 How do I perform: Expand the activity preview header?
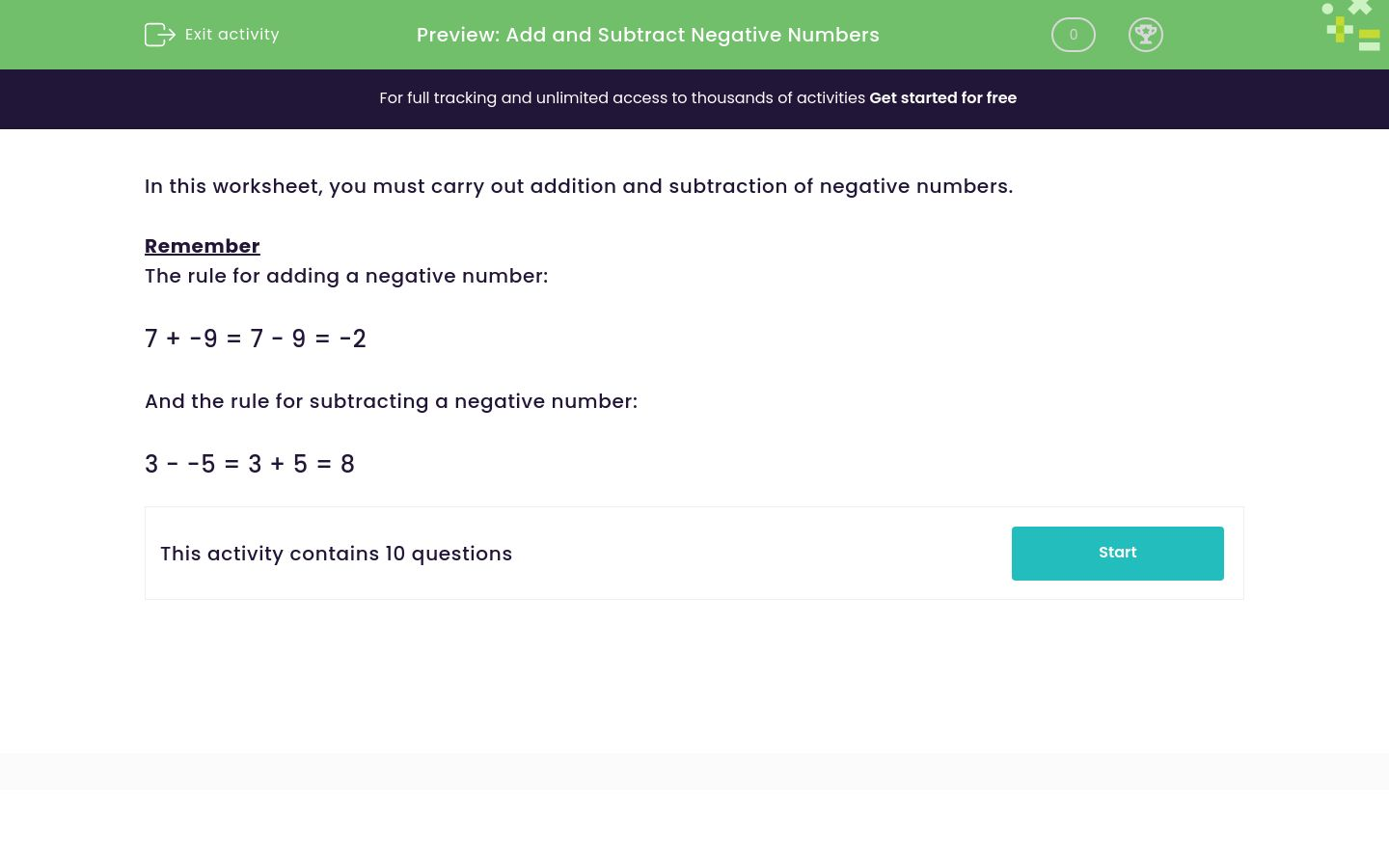click(x=648, y=35)
